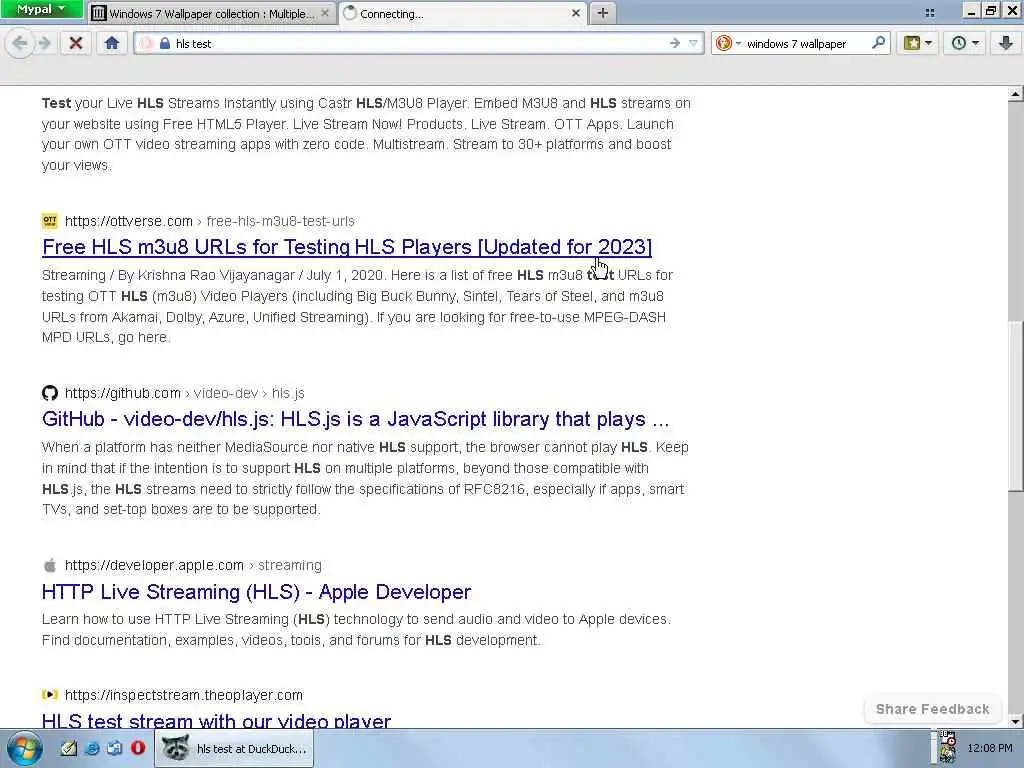Screen dimensions: 1024x768
Task: Click the padlock site identity icon
Action: pyautogui.click(x=165, y=43)
